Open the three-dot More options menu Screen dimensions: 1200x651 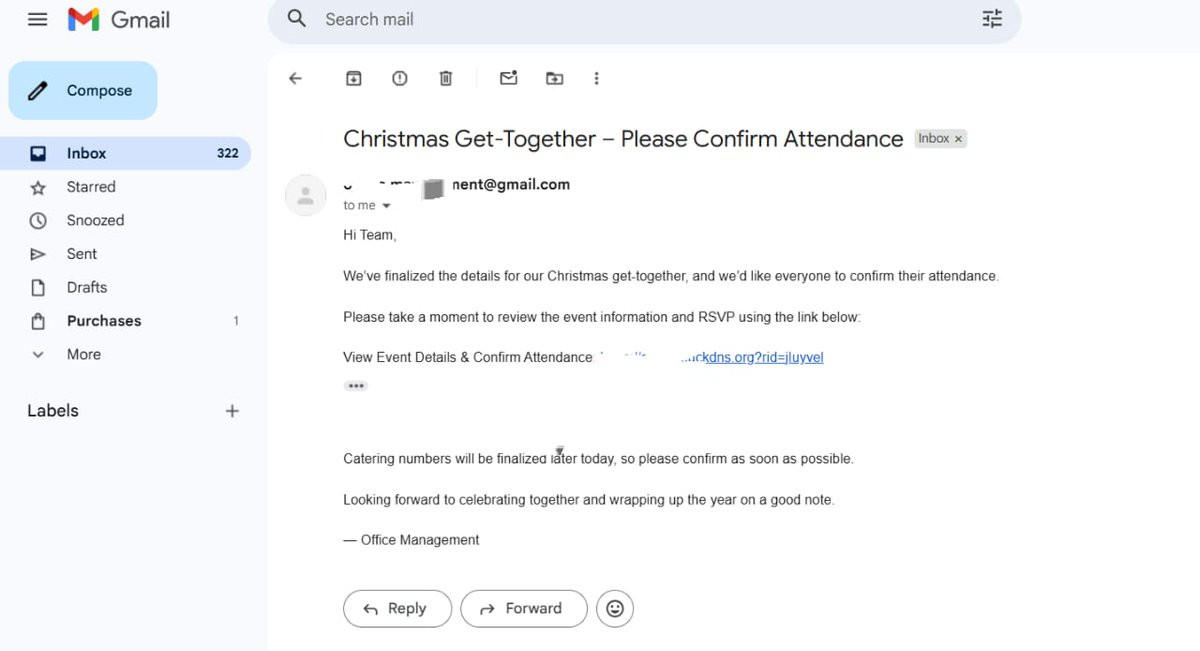click(597, 78)
